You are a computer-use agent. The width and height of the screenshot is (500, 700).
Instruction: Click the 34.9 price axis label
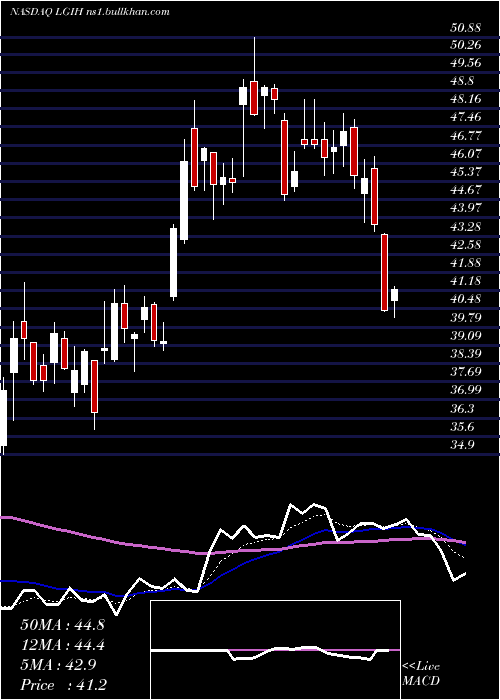462,445
